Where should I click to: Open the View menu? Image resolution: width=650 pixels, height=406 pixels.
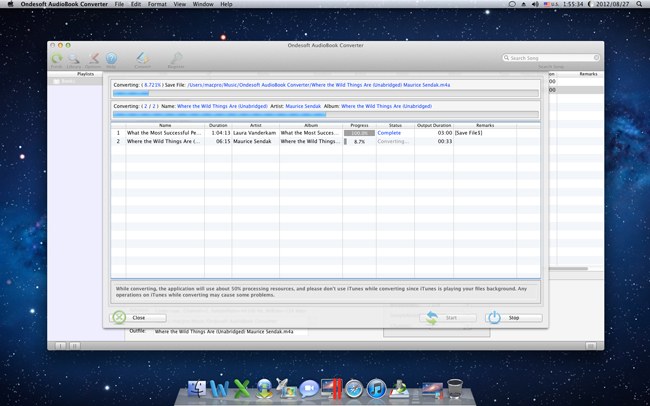[179, 4]
